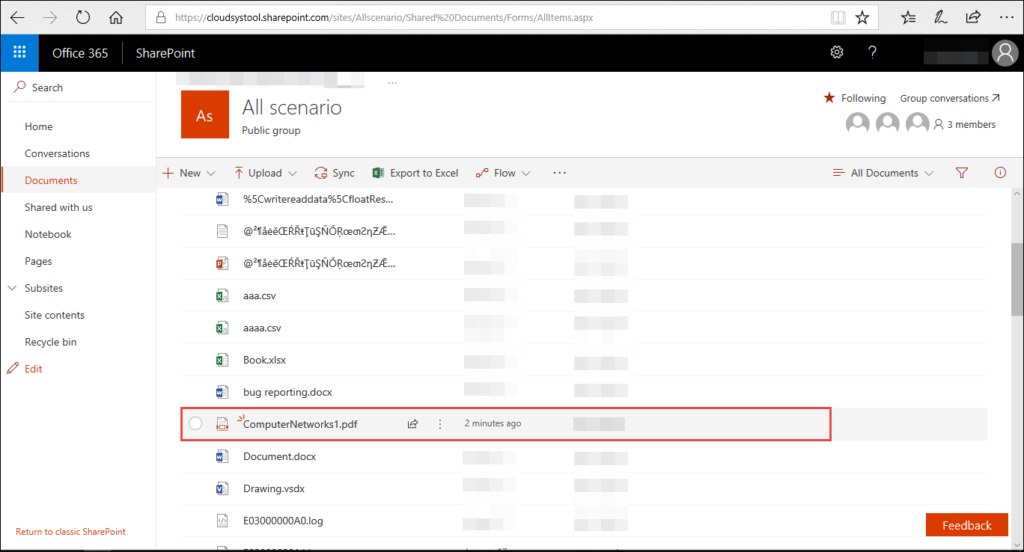The height and width of the screenshot is (552, 1024).
Task: Open Notebook in the left navigation
Action: [x=48, y=235]
